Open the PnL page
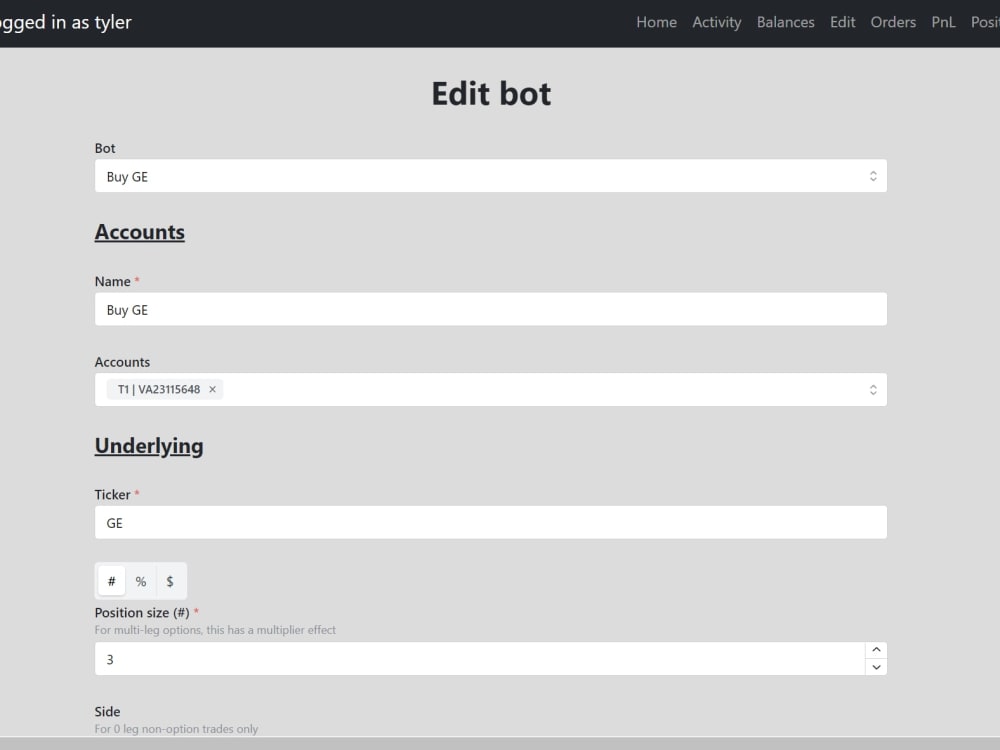 click(x=943, y=22)
